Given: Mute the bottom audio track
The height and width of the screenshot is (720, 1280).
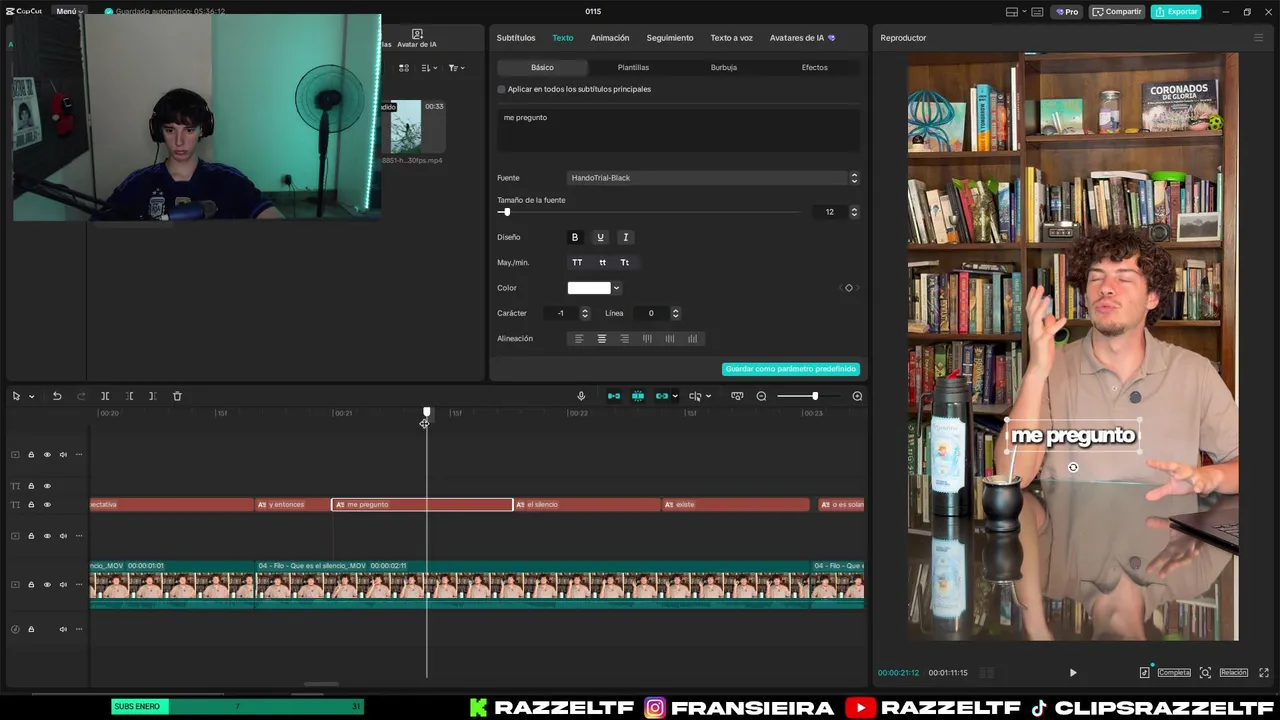Looking at the screenshot, I should pos(63,629).
